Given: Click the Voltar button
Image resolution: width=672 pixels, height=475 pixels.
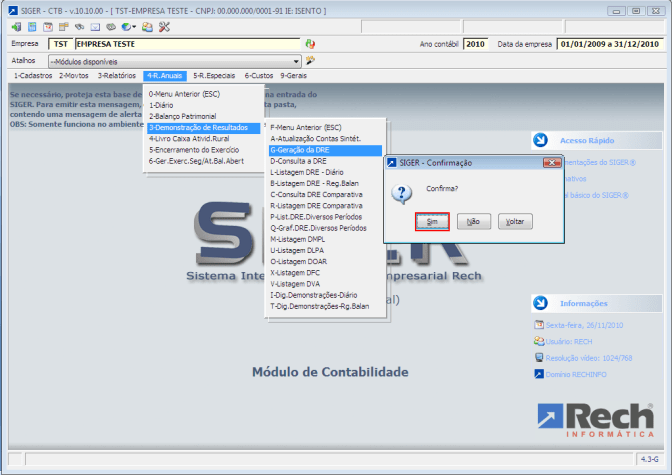Looking at the screenshot, I should tap(515, 222).
